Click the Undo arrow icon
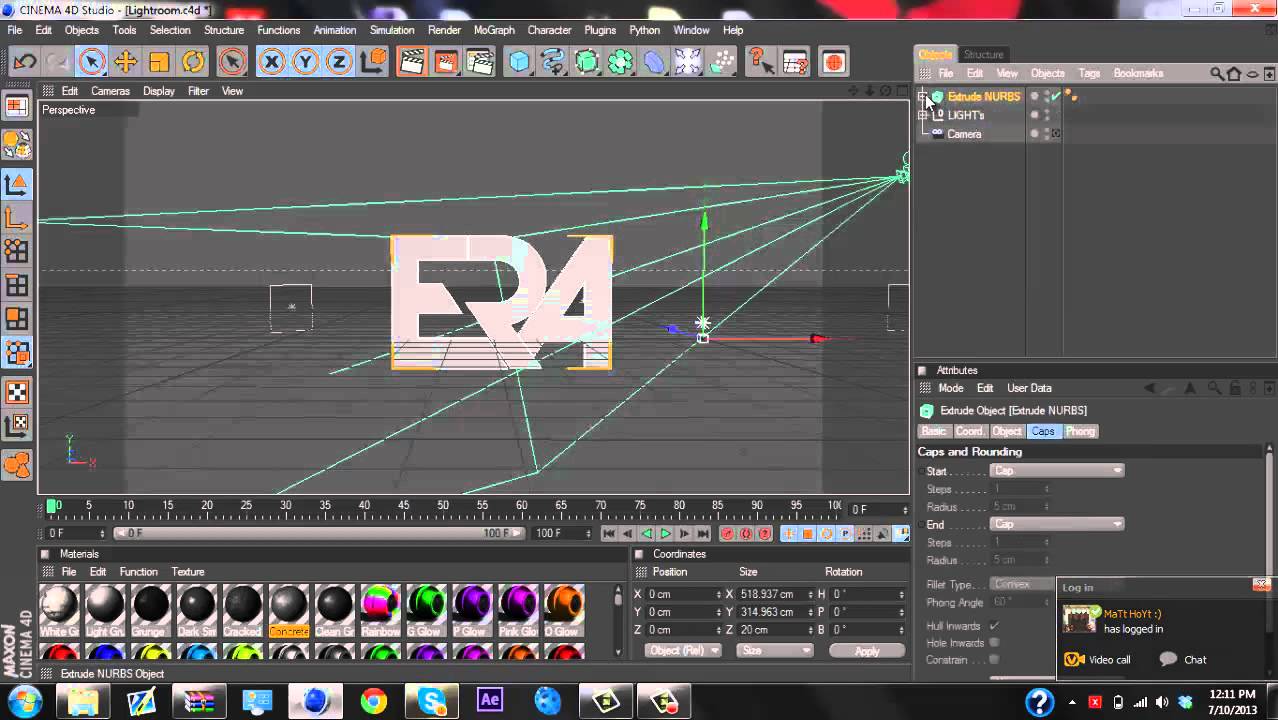The width and height of the screenshot is (1278, 720). point(24,62)
